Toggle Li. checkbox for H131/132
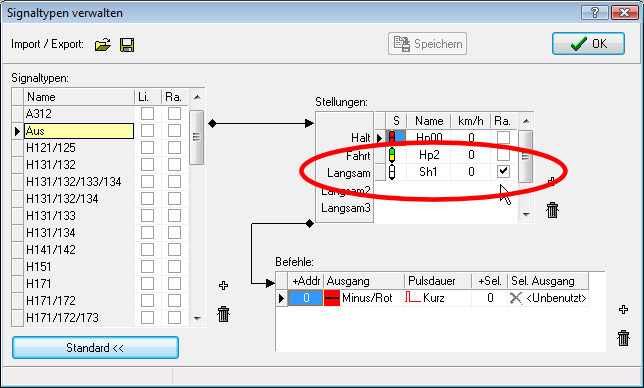Image resolution: width=644 pixels, height=388 pixels. click(x=147, y=165)
